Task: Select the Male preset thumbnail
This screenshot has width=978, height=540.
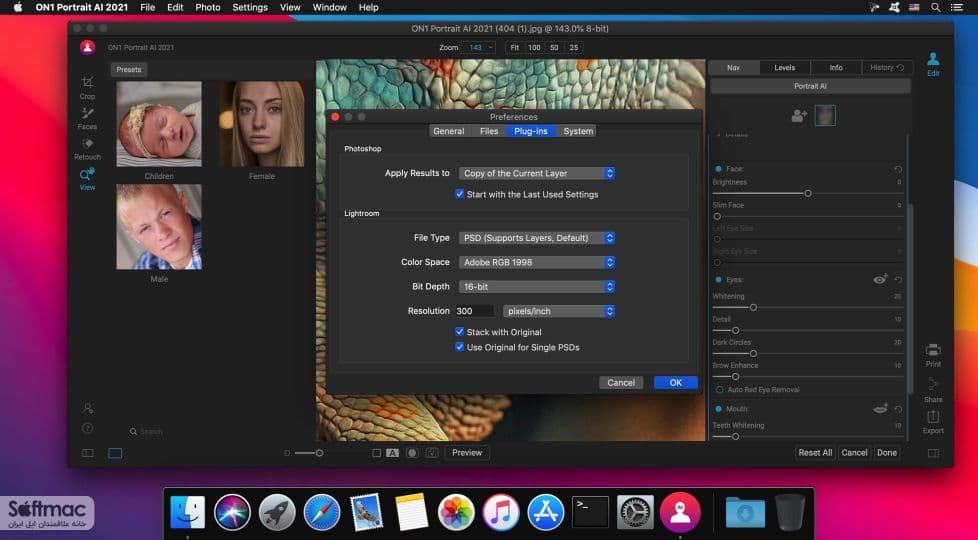Action: (x=159, y=227)
